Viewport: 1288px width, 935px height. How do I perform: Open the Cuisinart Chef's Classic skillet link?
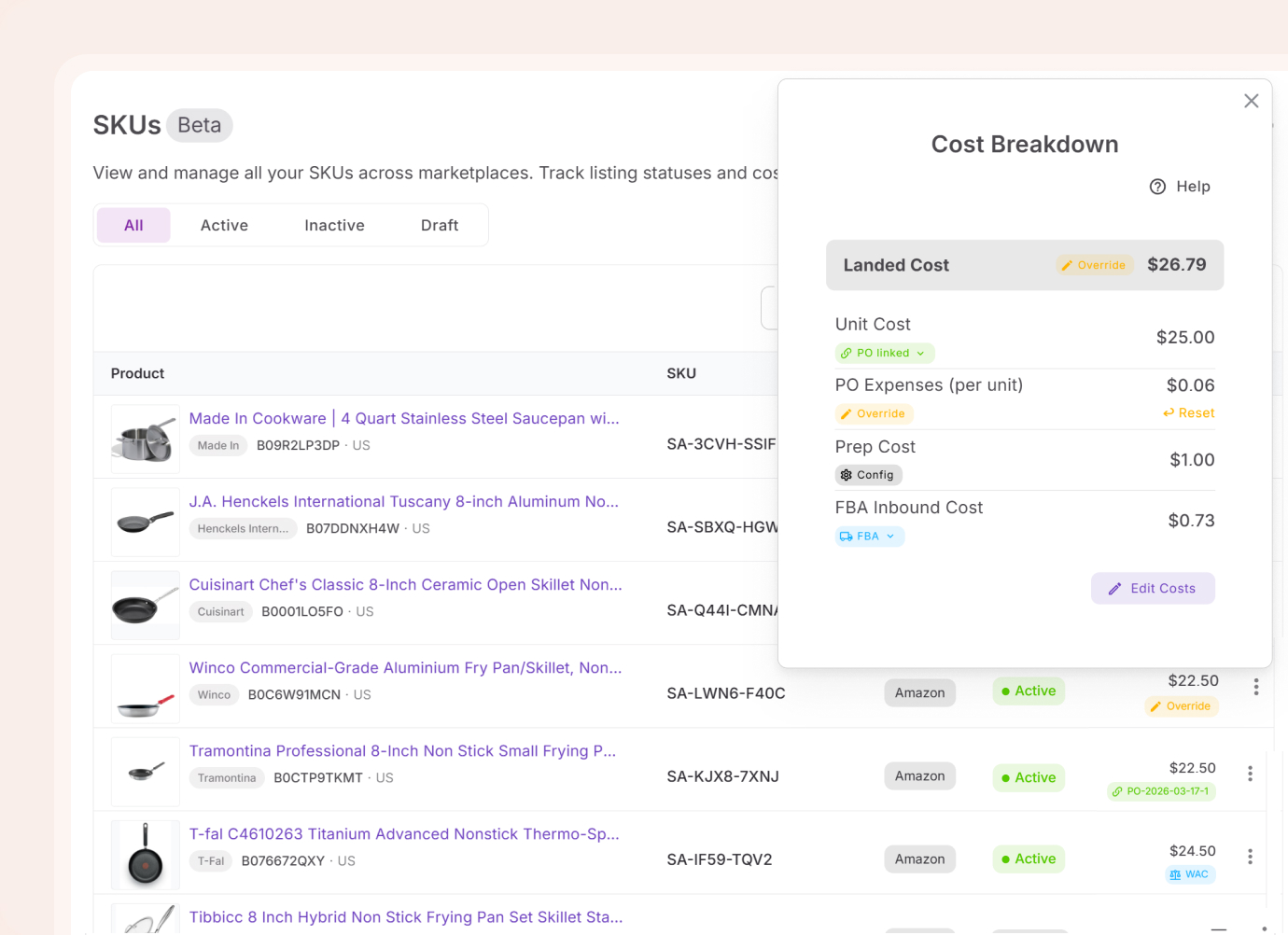click(405, 584)
